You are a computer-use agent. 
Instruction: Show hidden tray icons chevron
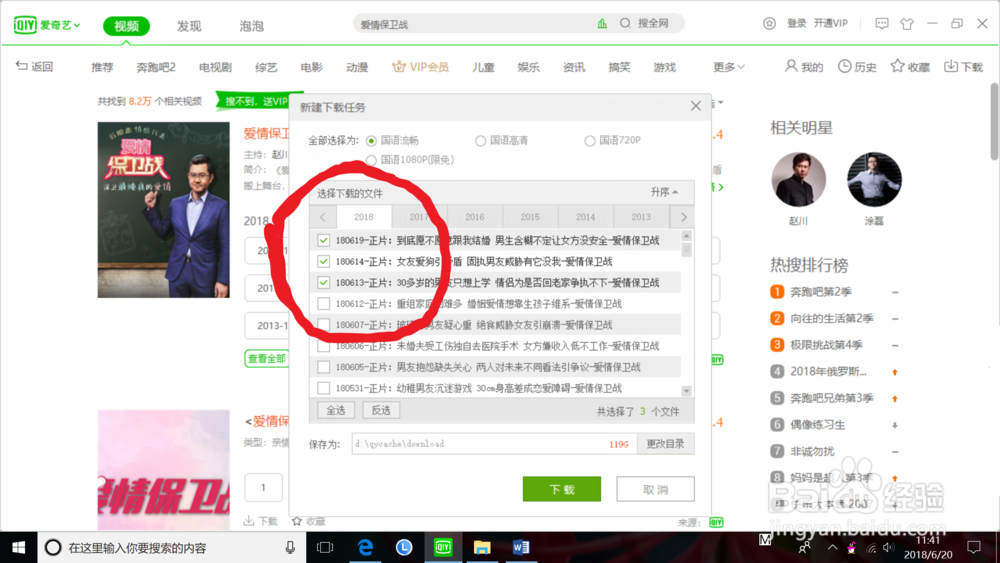pyautogui.click(x=832, y=548)
